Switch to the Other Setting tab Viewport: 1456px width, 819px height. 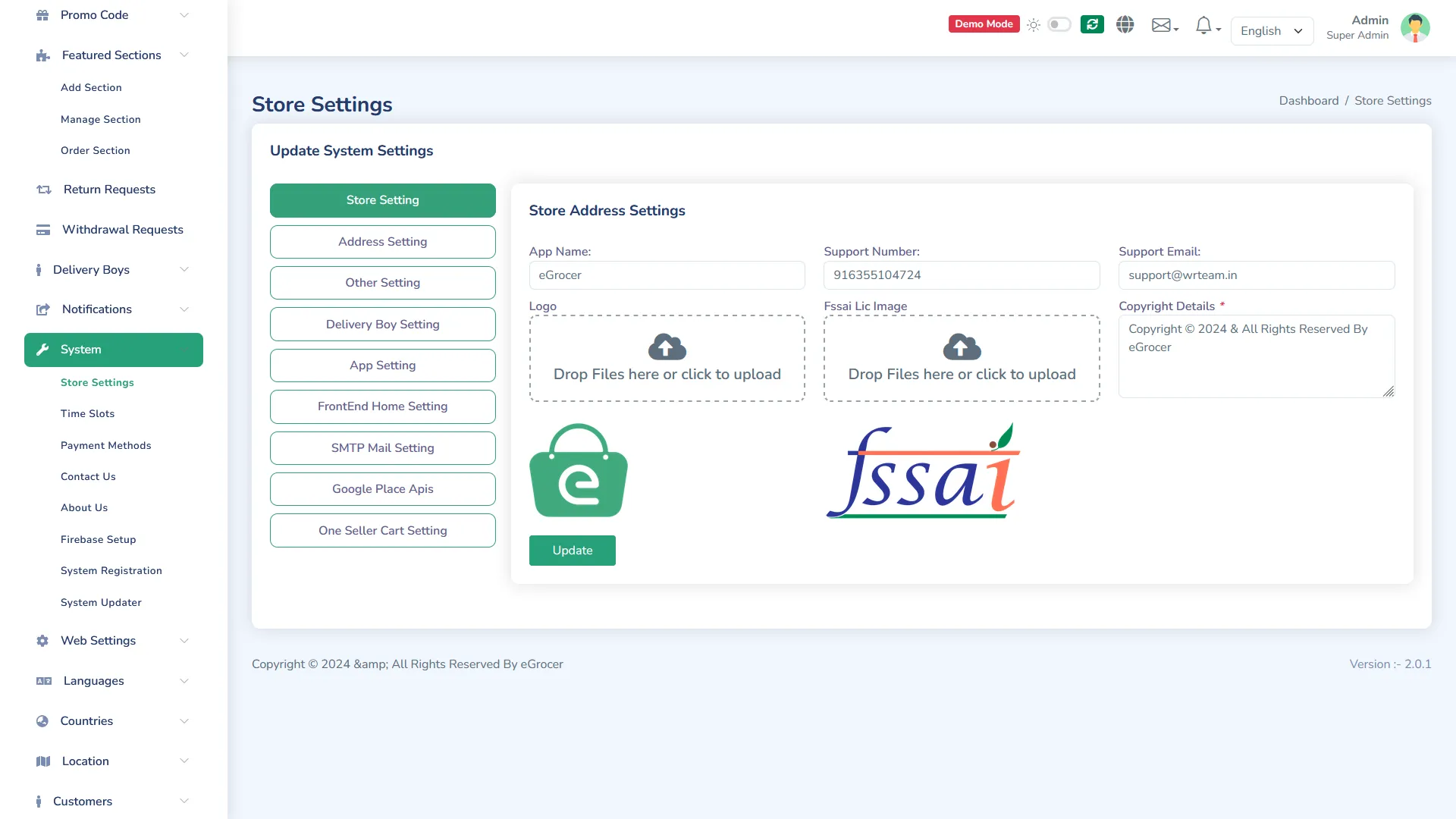coord(383,283)
